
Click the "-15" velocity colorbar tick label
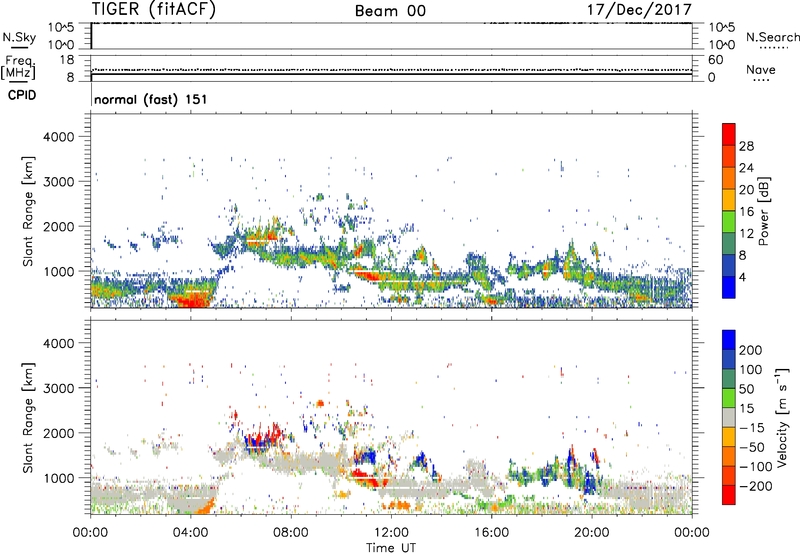751,428
